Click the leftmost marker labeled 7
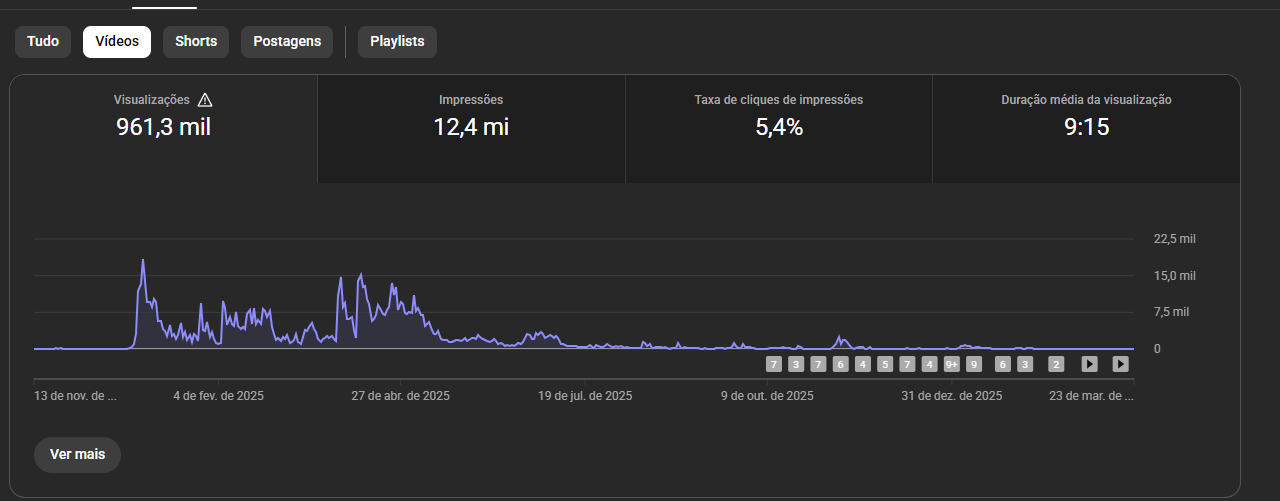This screenshot has width=1280, height=501. [774, 364]
